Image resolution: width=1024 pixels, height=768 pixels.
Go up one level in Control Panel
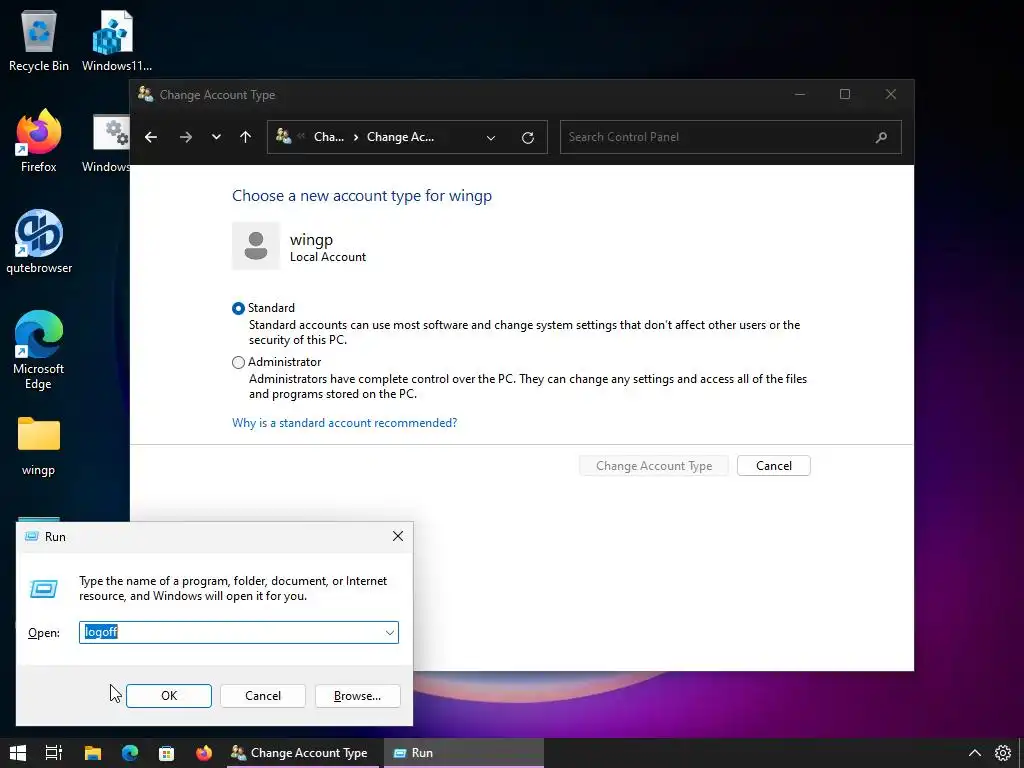coord(246,137)
